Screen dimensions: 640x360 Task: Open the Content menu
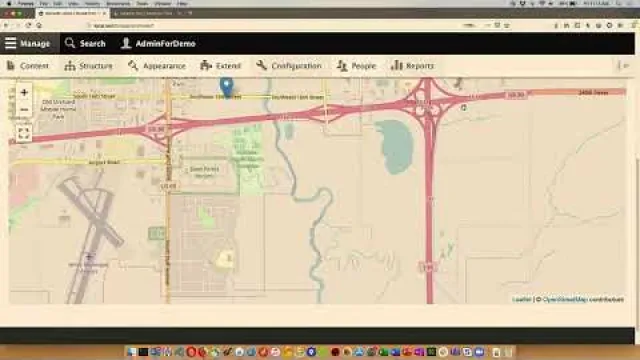[28, 66]
